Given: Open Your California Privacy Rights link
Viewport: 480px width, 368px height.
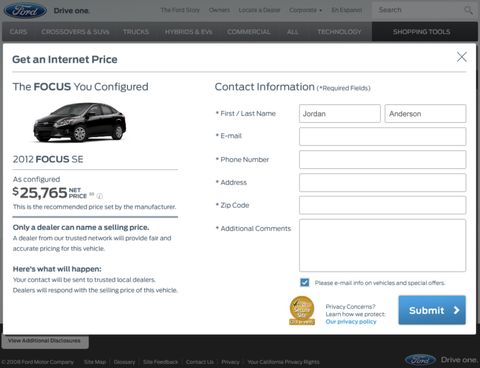Looking at the screenshot, I should tap(283, 362).
